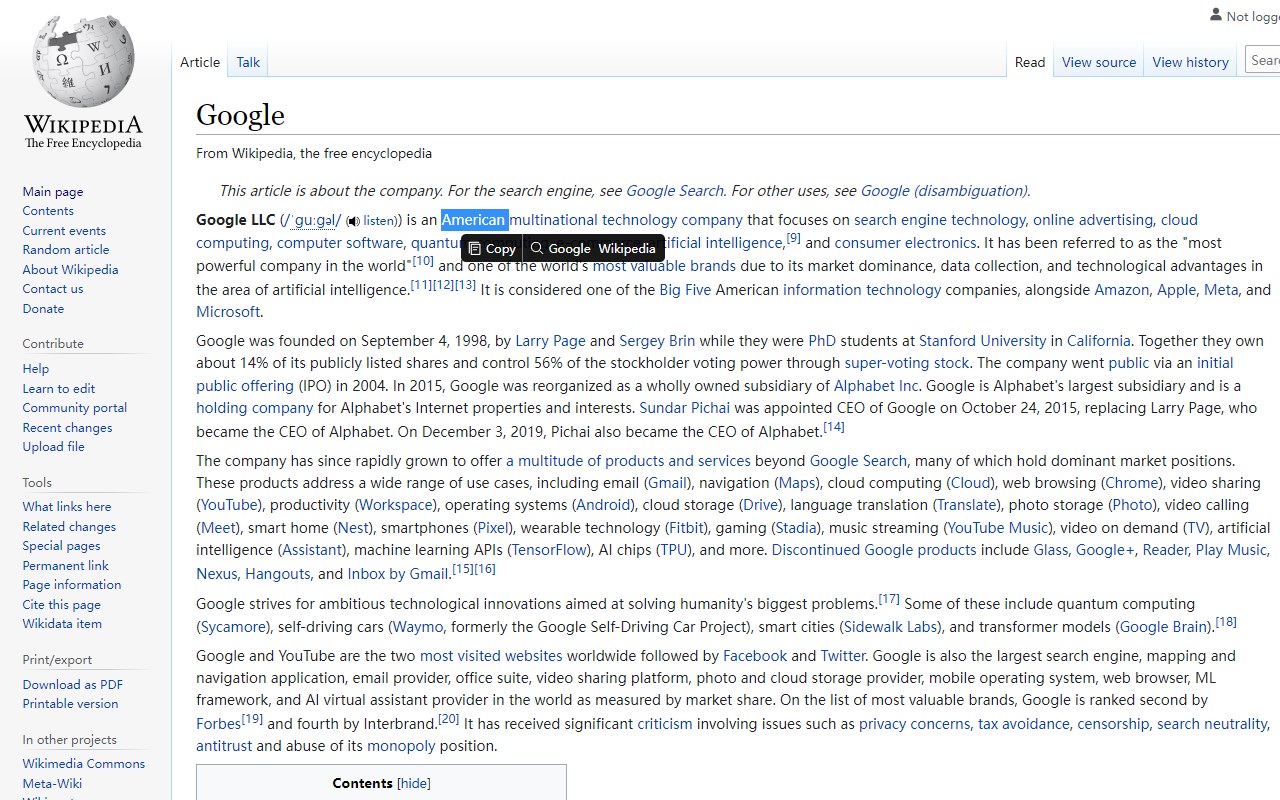This screenshot has width=1280, height=800.
Task: Select the Read tab
Action: pos(1030,62)
